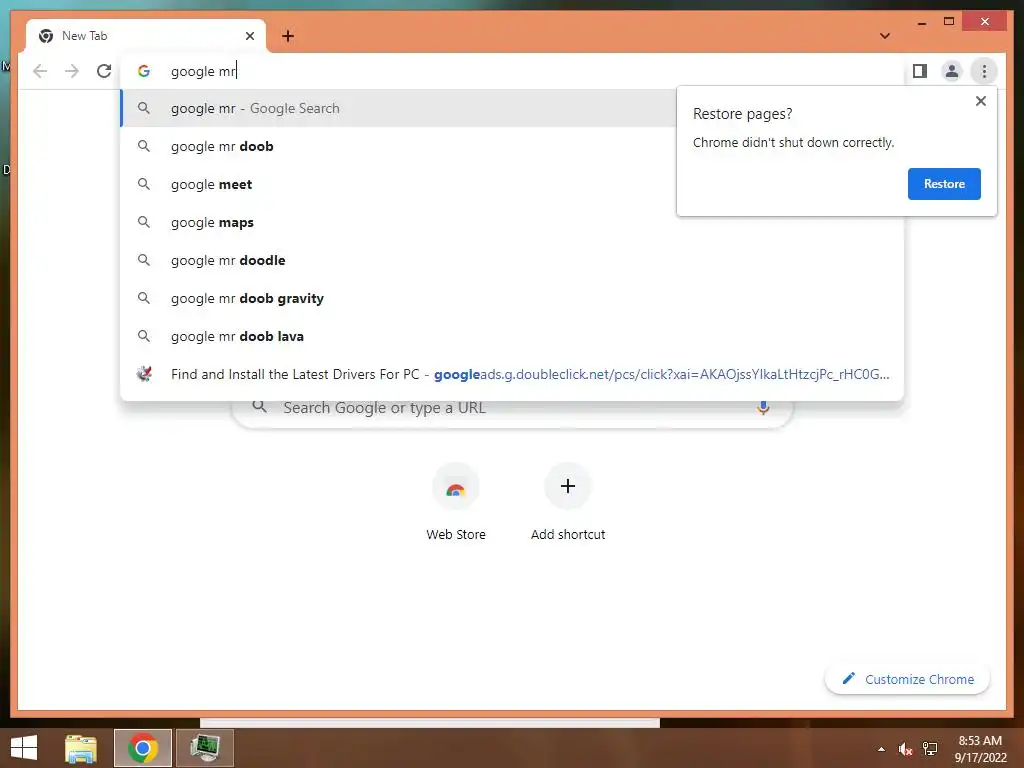
Task: Pick the google mr doob gravity suggestion
Action: [512, 298]
